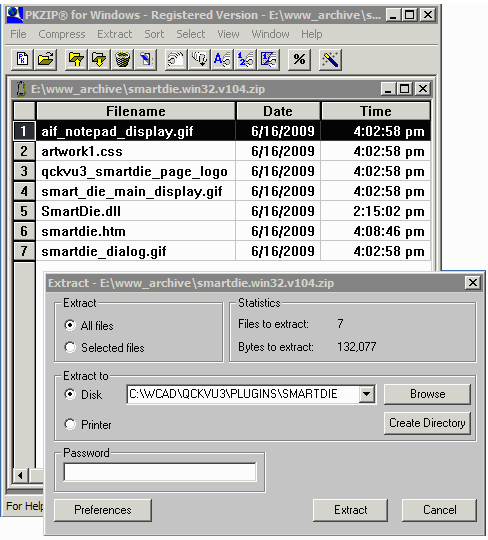Image resolution: width=488 pixels, height=540 pixels.
Task: Maximize the smartdie.win32.v104.zip child window
Action: (x=405, y=89)
